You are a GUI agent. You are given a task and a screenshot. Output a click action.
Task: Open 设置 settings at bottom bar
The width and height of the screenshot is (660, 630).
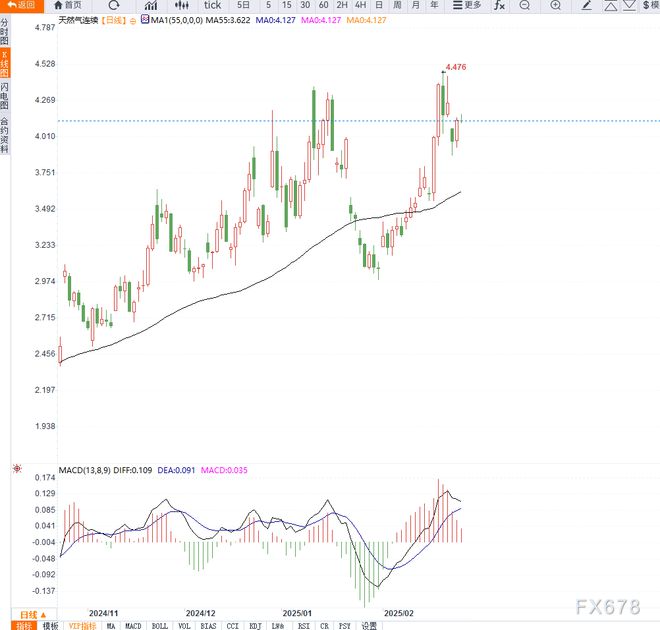369,626
